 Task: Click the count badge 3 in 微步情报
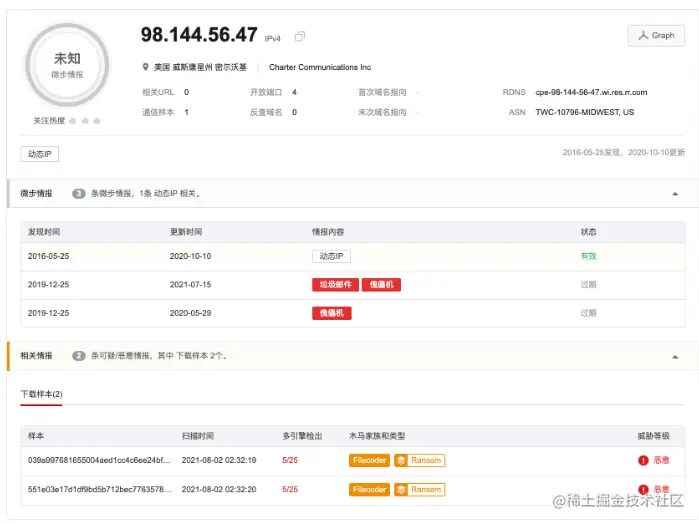(79, 194)
